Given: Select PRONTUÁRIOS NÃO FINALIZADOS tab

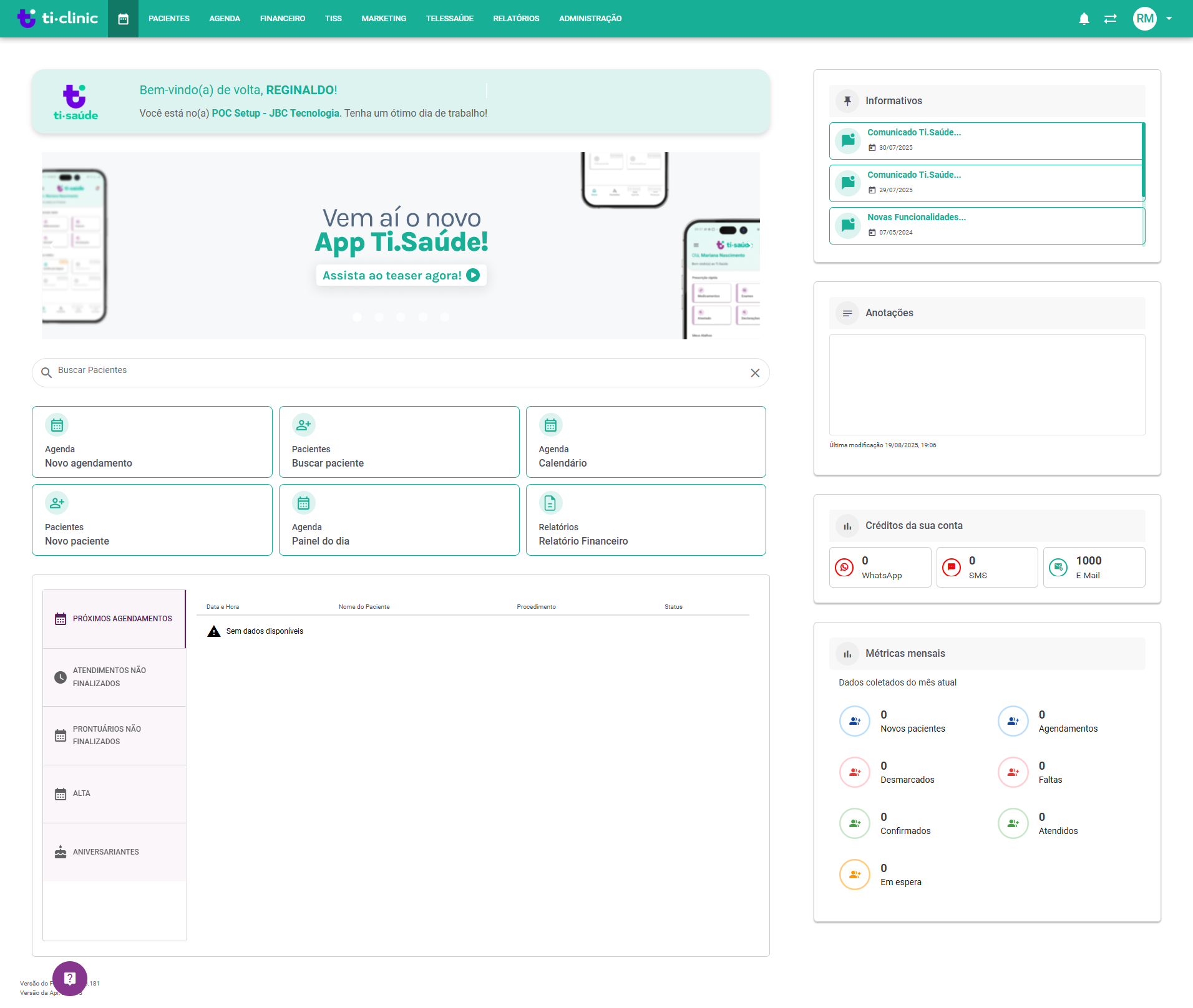Looking at the screenshot, I should (x=114, y=735).
